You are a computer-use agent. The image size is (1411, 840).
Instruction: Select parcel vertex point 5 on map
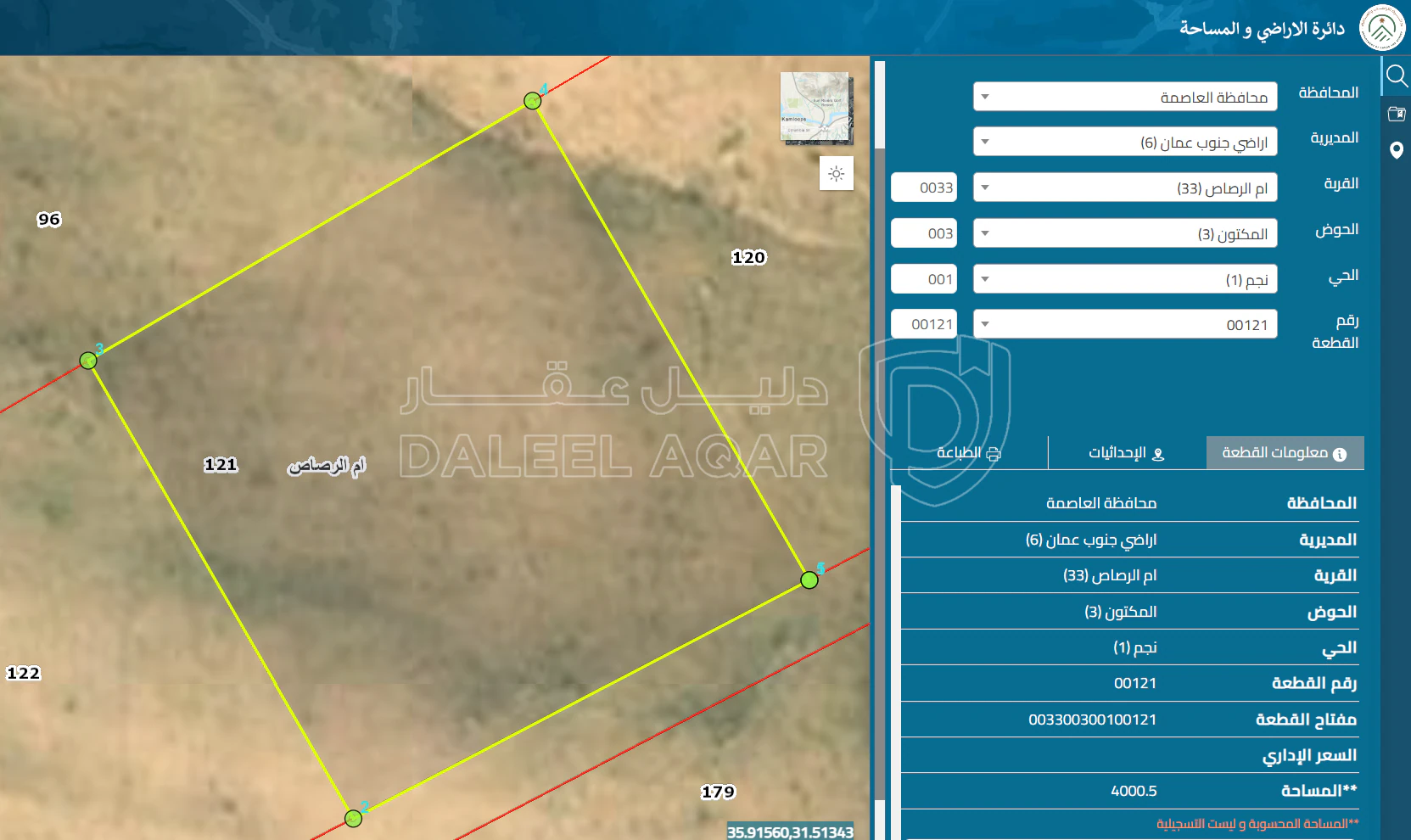click(809, 580)
